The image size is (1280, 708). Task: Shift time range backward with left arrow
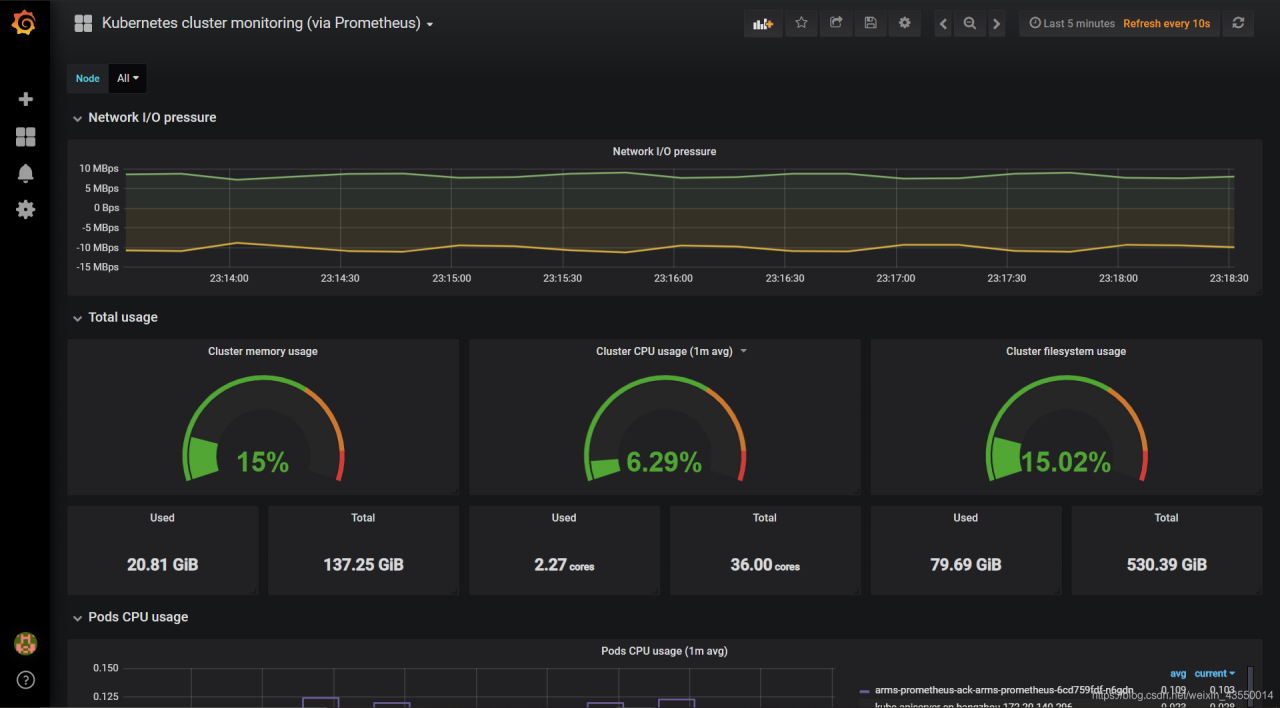point(943,24)
